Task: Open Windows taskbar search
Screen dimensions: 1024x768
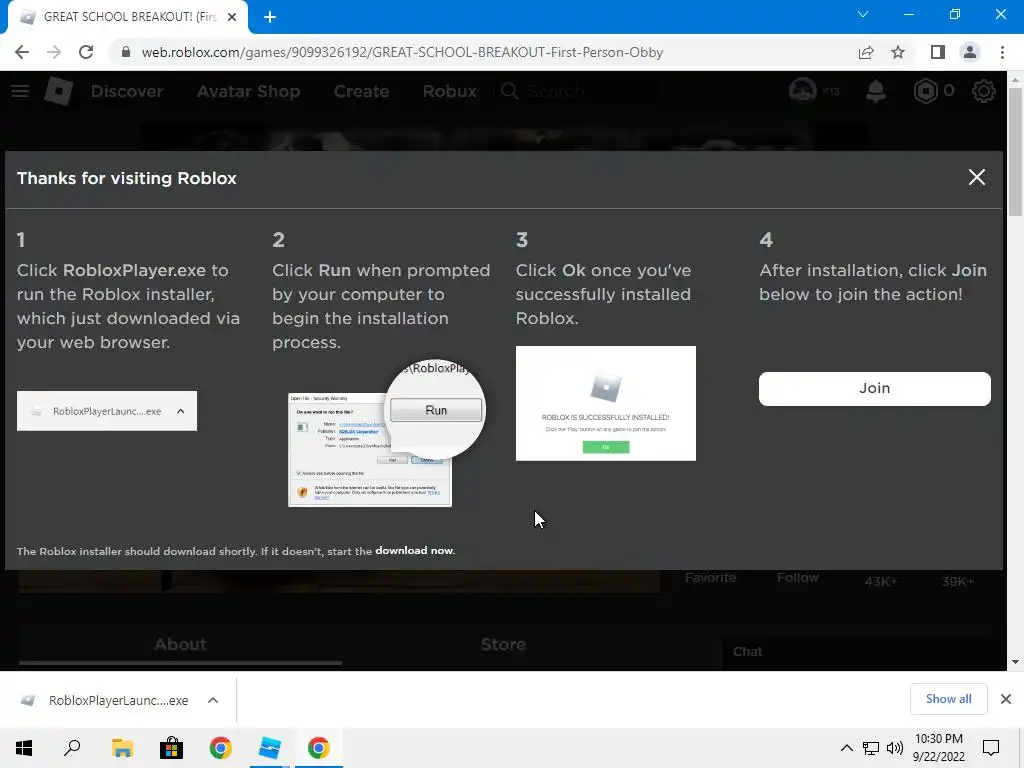Action: pos(72,748)
